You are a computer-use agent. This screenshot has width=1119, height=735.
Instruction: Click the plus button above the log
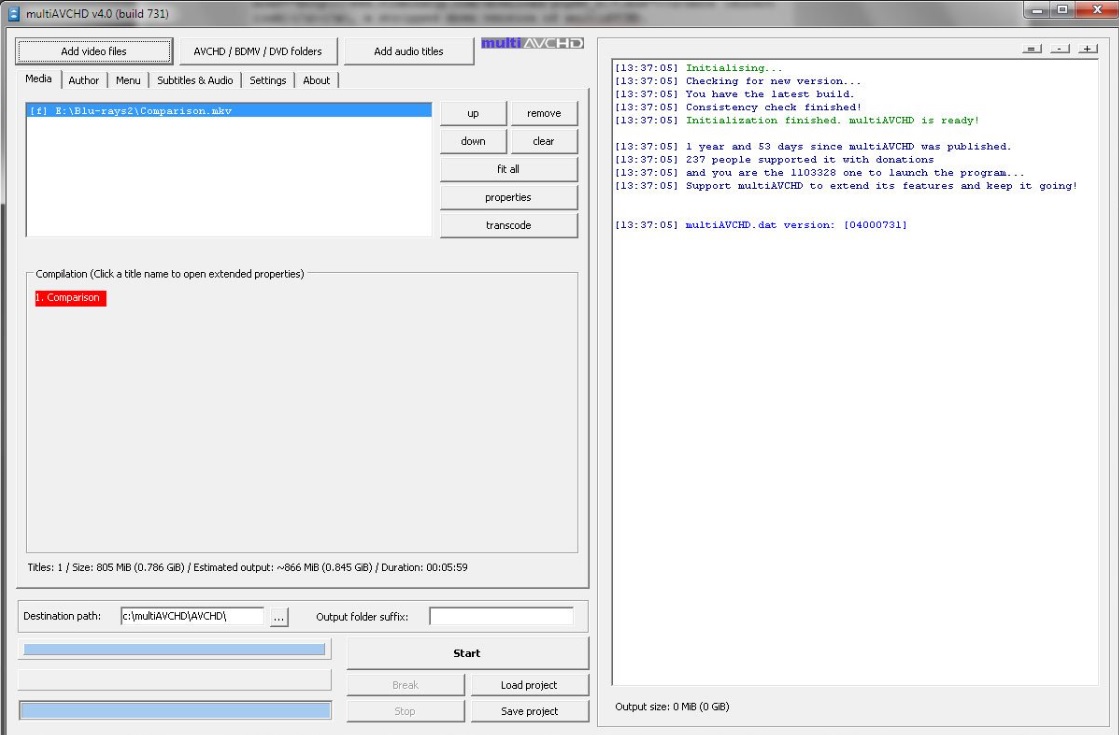pos(1088,49)
